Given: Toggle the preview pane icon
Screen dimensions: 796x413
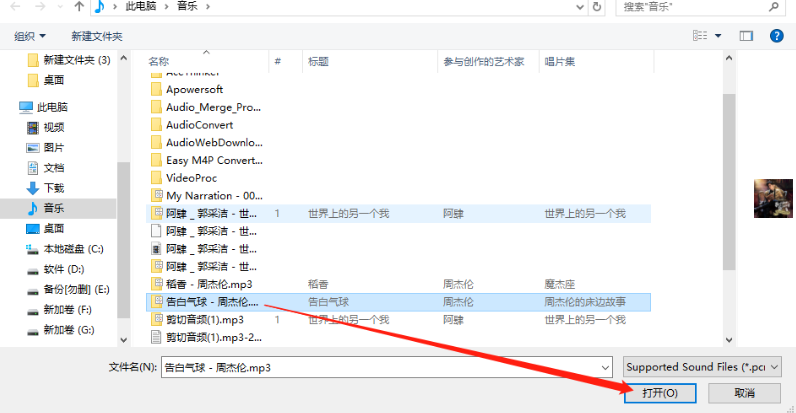Looking at the screenshot, I should [x=746, y=36].
